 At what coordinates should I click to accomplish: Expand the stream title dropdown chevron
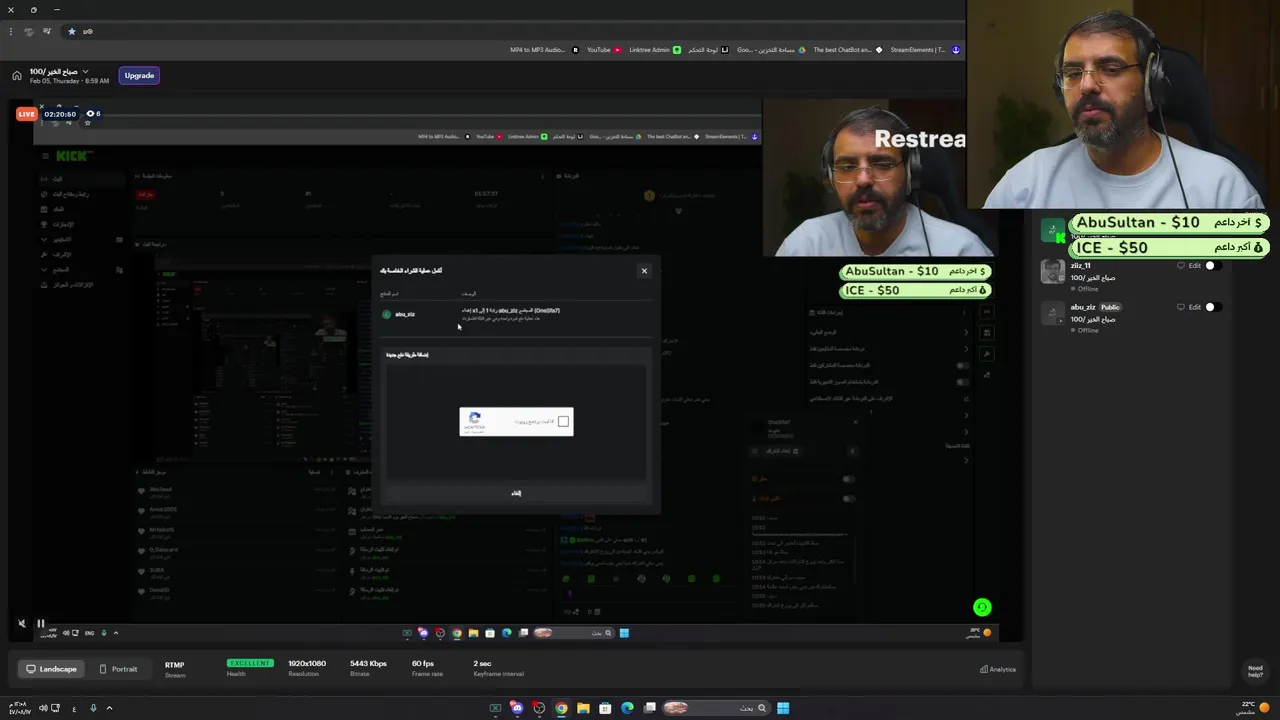click(85, 71)
